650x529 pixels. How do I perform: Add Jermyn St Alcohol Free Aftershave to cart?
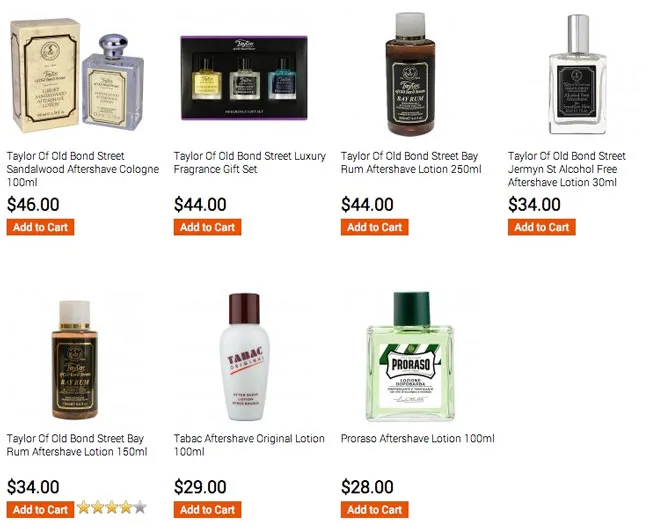tap(541, 227)
